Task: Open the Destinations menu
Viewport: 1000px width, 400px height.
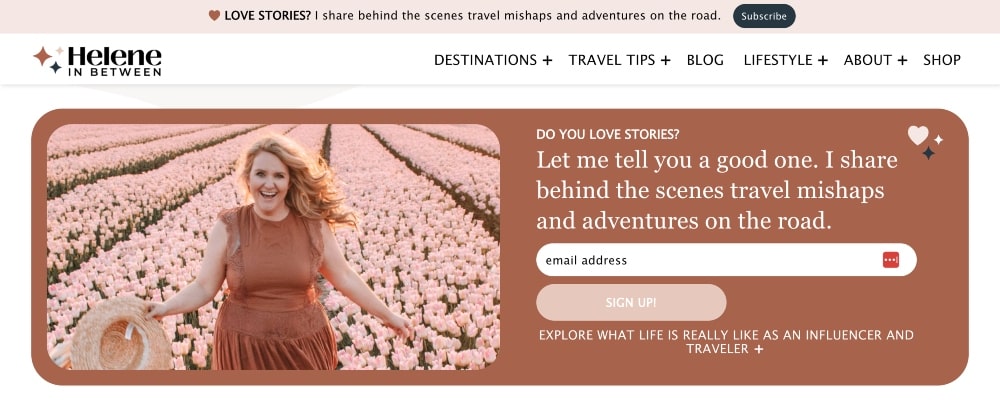Action: click(x=485, y=60)
